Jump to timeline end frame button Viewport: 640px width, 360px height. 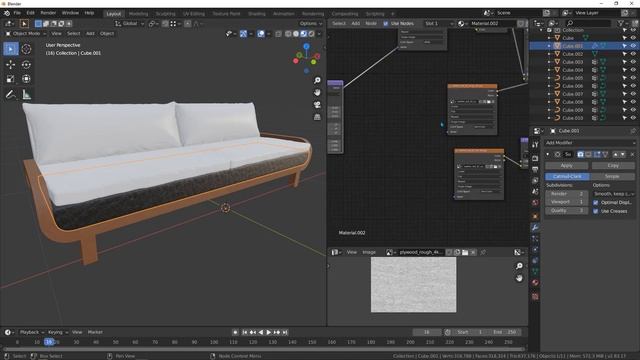285,333
